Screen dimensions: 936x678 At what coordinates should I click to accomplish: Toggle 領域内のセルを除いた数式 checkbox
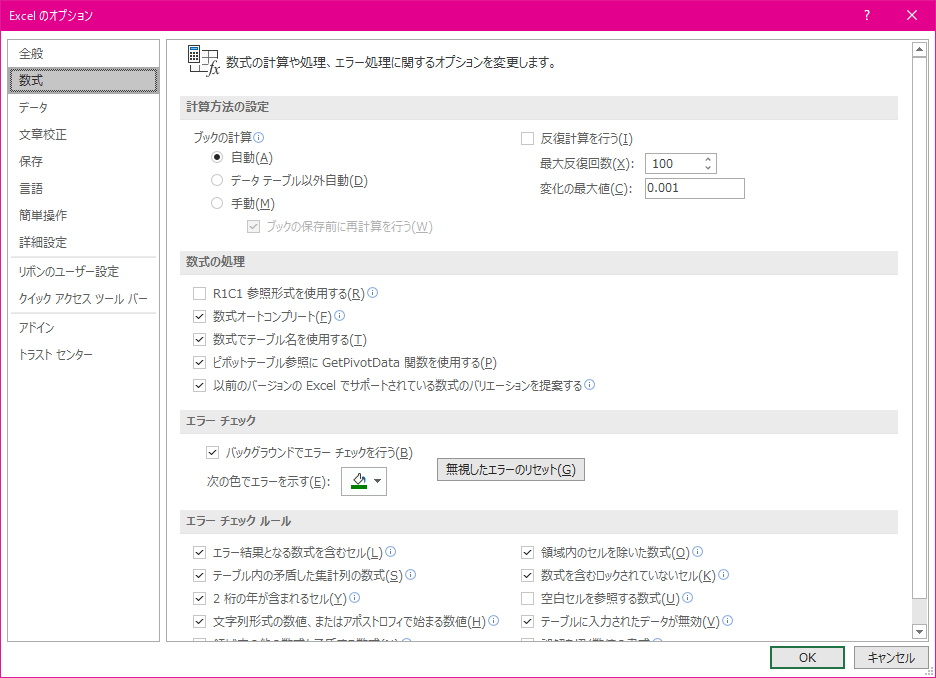(x=527, y=553)
